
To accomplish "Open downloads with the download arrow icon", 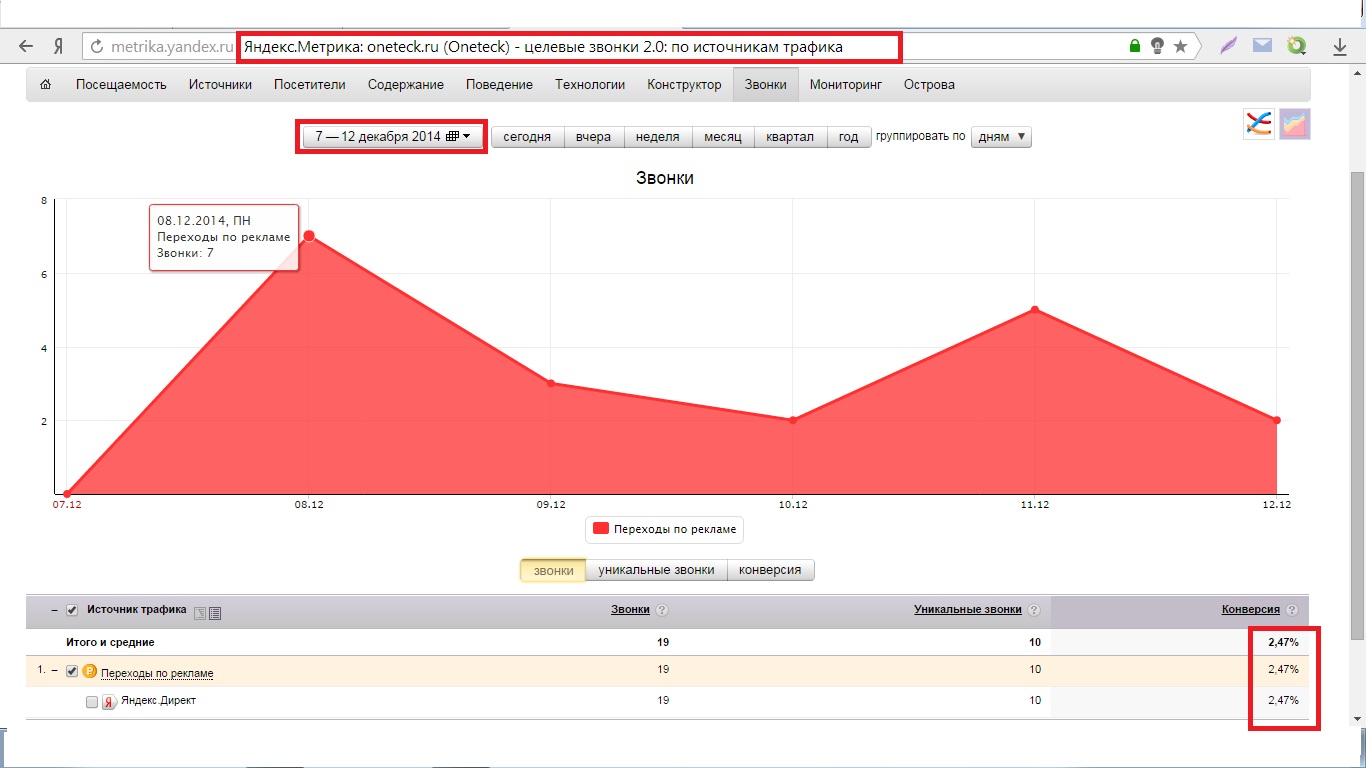I will click(1341, 46).
